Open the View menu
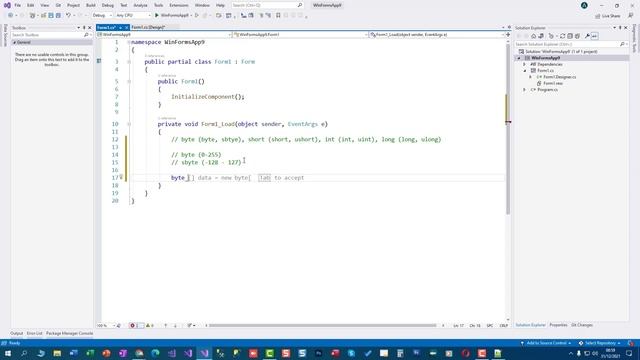 (44, 5)
